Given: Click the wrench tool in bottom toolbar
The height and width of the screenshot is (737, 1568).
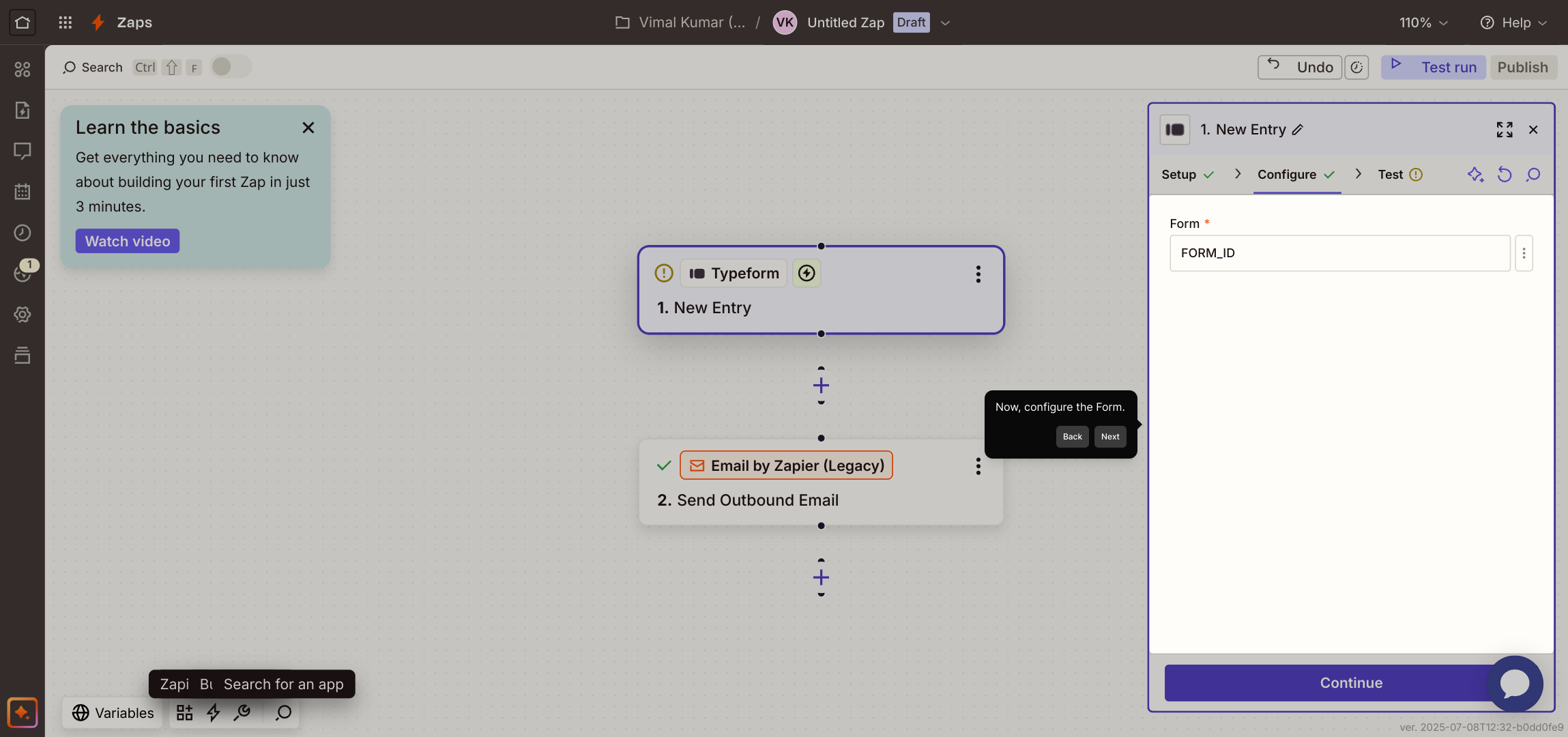Looking at the screenshot, I should 242,713.
